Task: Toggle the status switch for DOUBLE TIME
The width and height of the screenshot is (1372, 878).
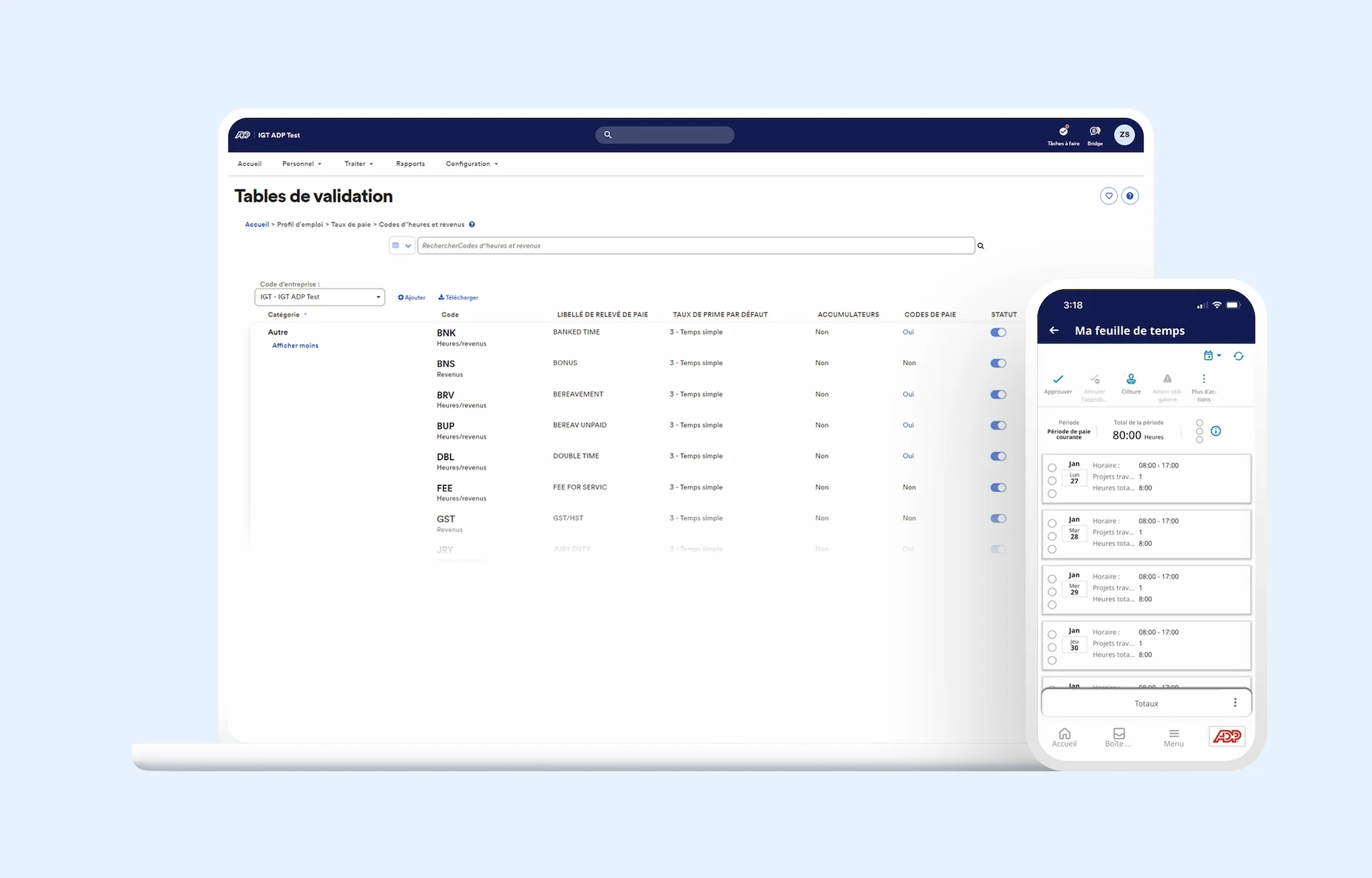Action: [x=998, y=456]
